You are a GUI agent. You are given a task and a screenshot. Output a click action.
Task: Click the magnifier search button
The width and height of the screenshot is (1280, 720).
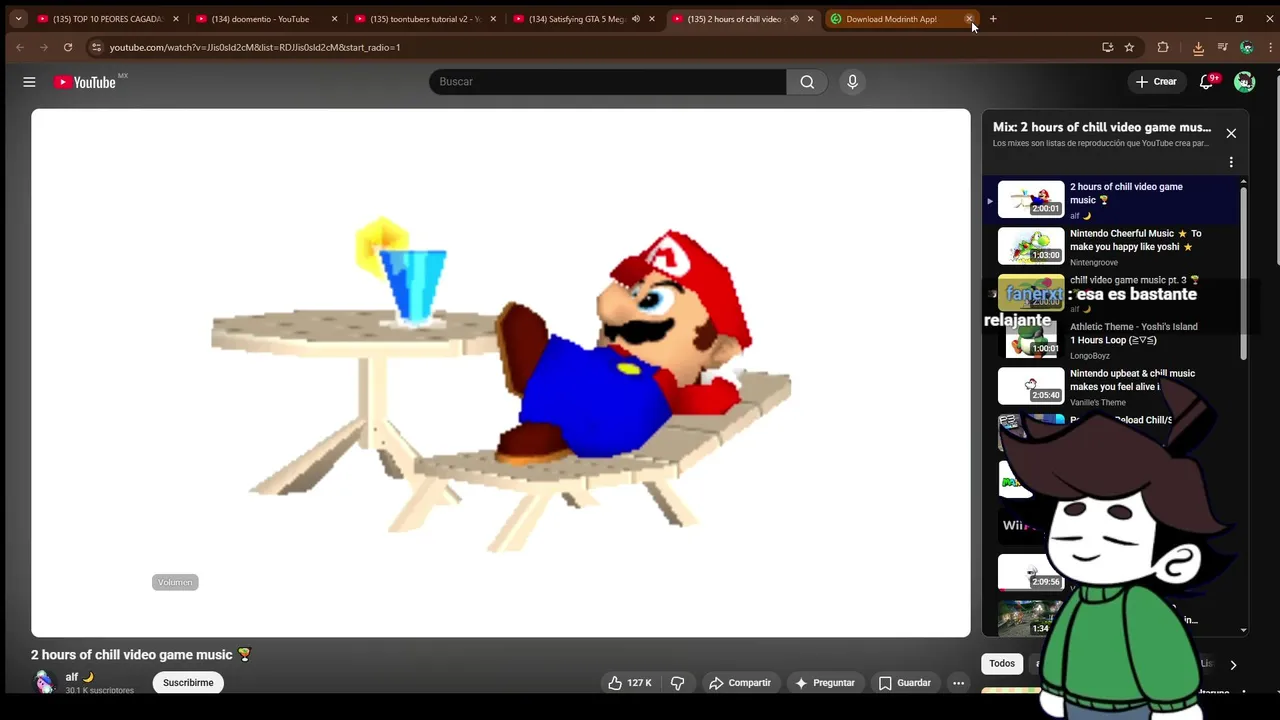[x=807, y=82]
